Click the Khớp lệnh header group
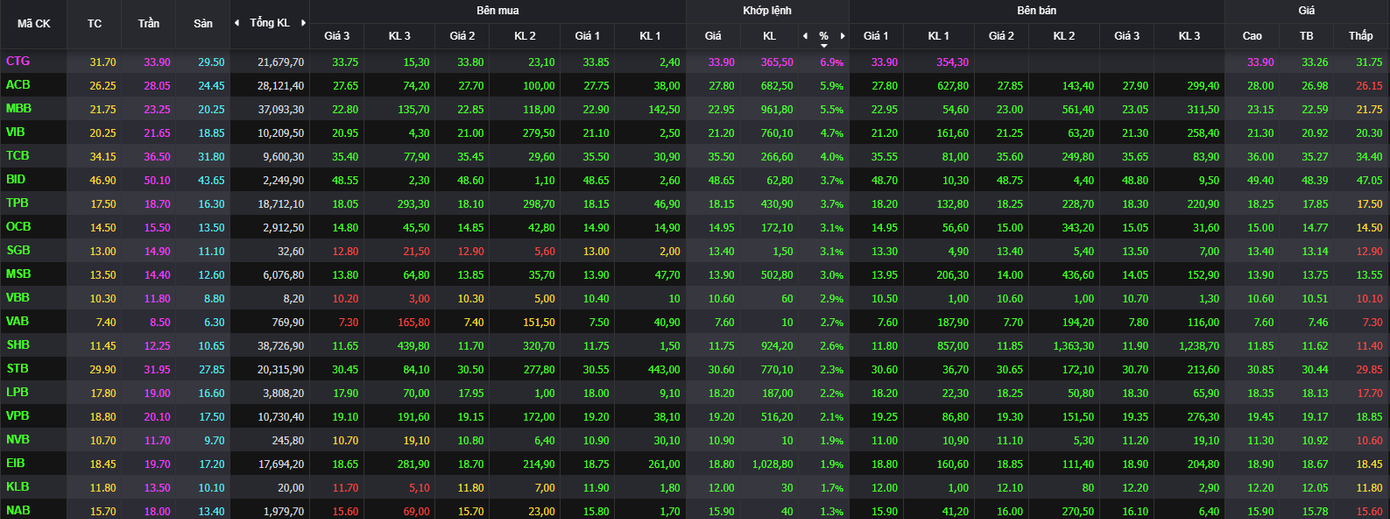 767,10
